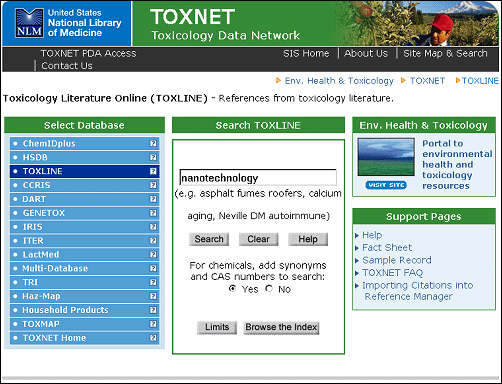502x384 pixels.
Task: Click Browse the Index button
Action: tap(281, 327)
